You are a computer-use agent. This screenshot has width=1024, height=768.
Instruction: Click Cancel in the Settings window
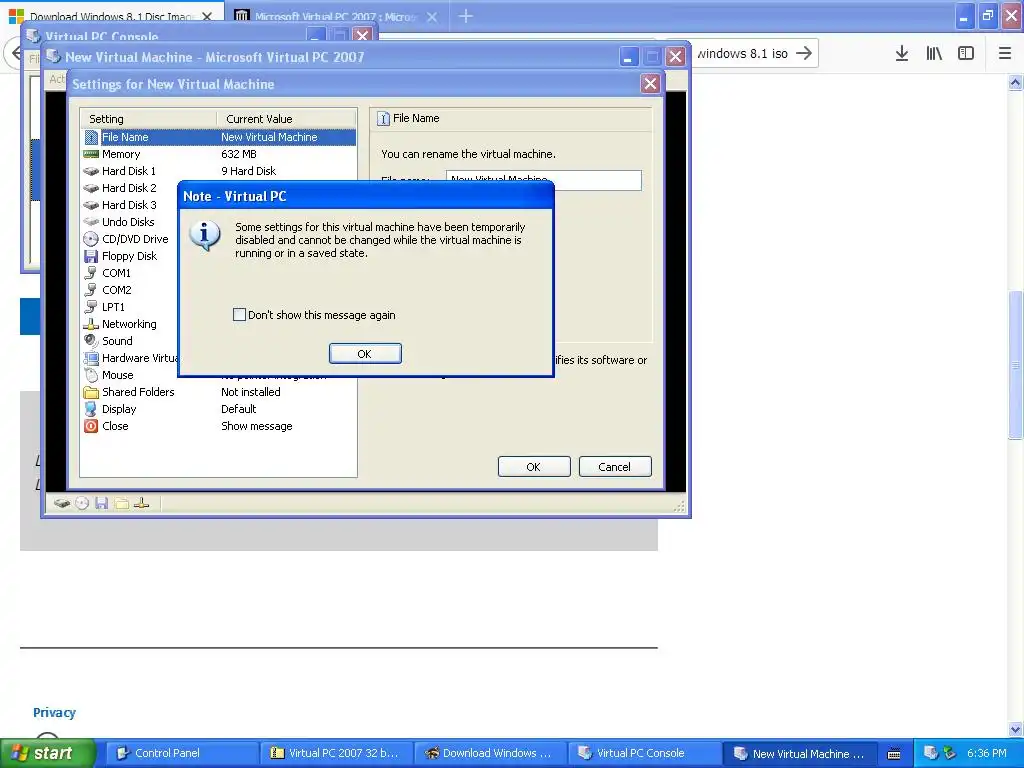click(x=615, y=466)
